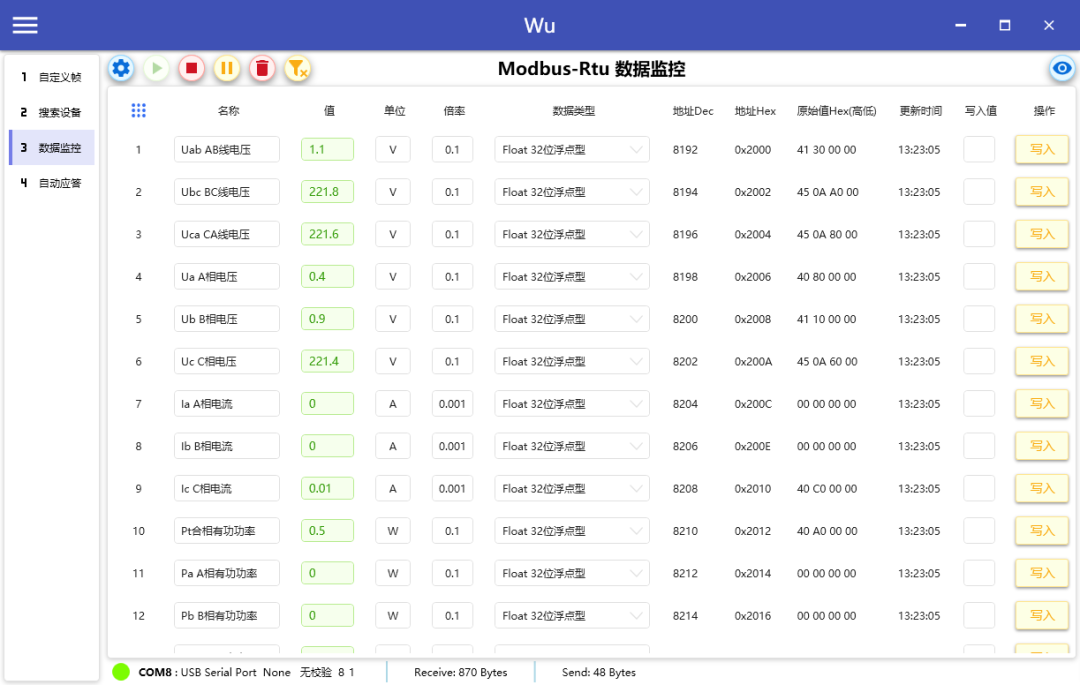The image size is (1080, 685).
Task: Toggle the eye visibility icon at top right
Action: [1061, 69]
